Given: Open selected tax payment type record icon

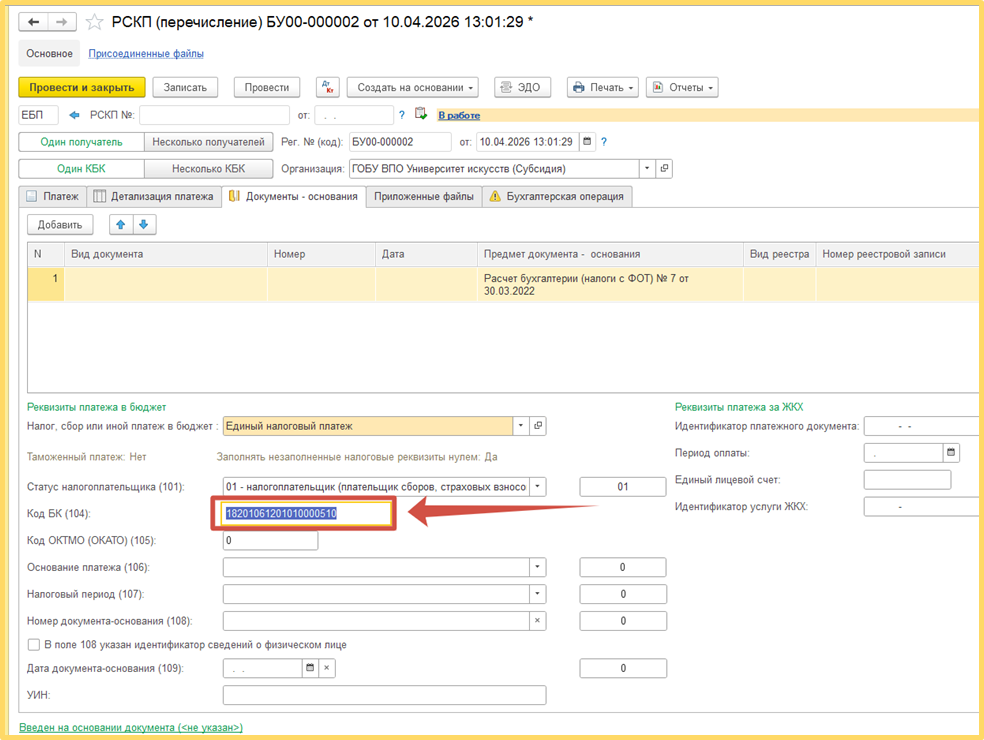Looking at the screenshot, I should 538,426.
